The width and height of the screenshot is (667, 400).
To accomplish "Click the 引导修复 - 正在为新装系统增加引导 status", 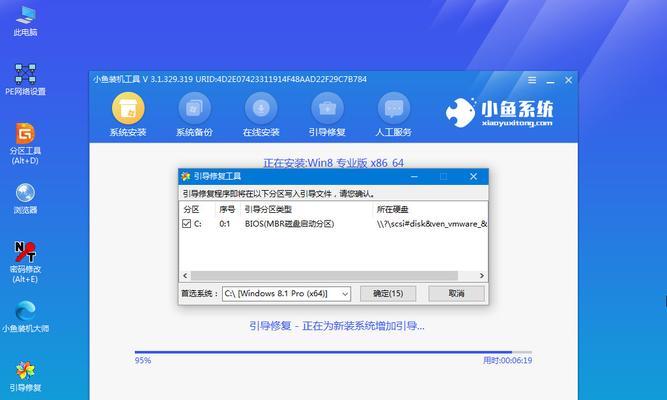I will (337, 326).
